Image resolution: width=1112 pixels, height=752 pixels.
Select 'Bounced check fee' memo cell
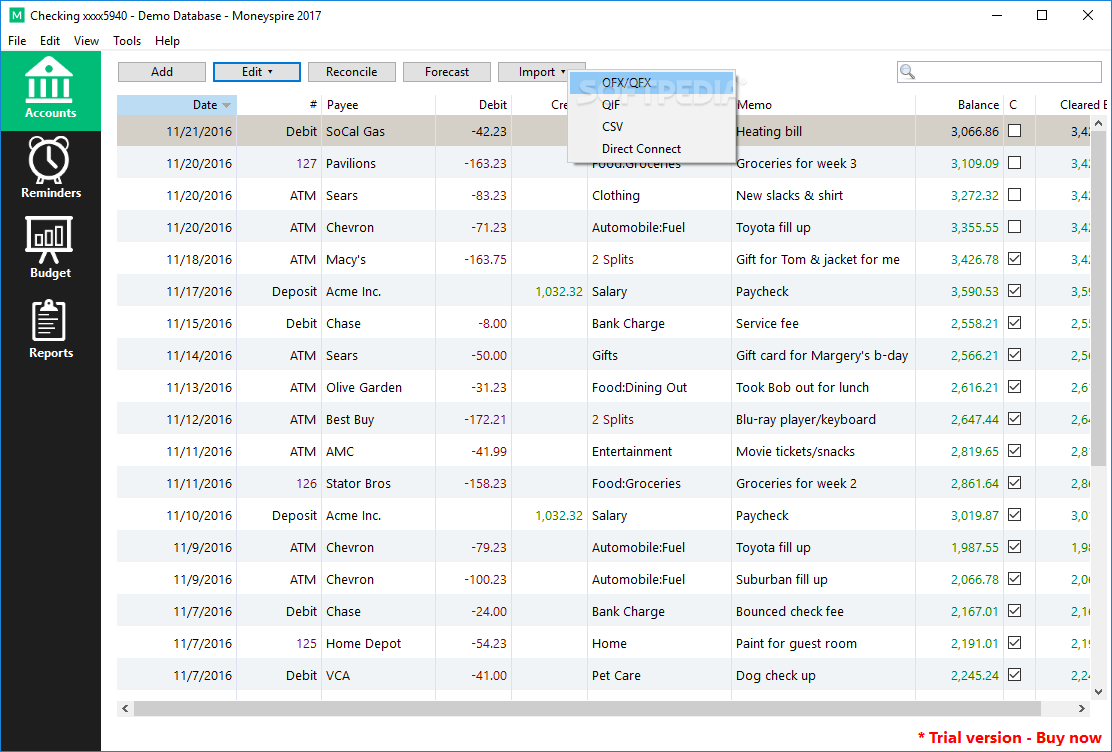click(823, 612)
